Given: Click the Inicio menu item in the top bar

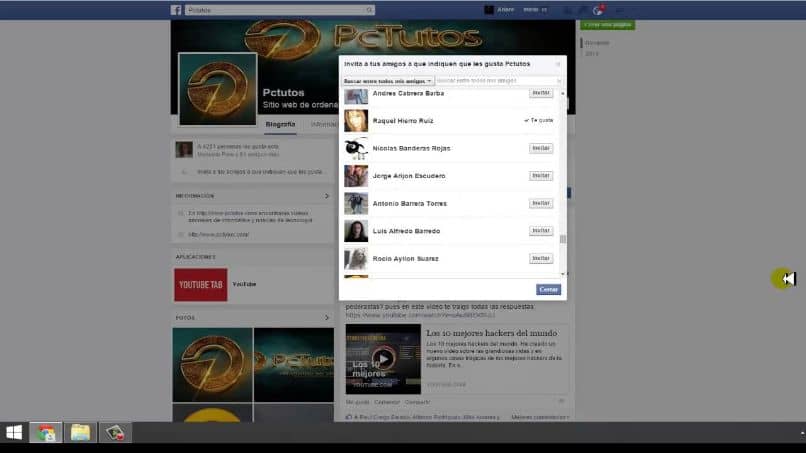Looking at the screenshot, I should (530, 10).
